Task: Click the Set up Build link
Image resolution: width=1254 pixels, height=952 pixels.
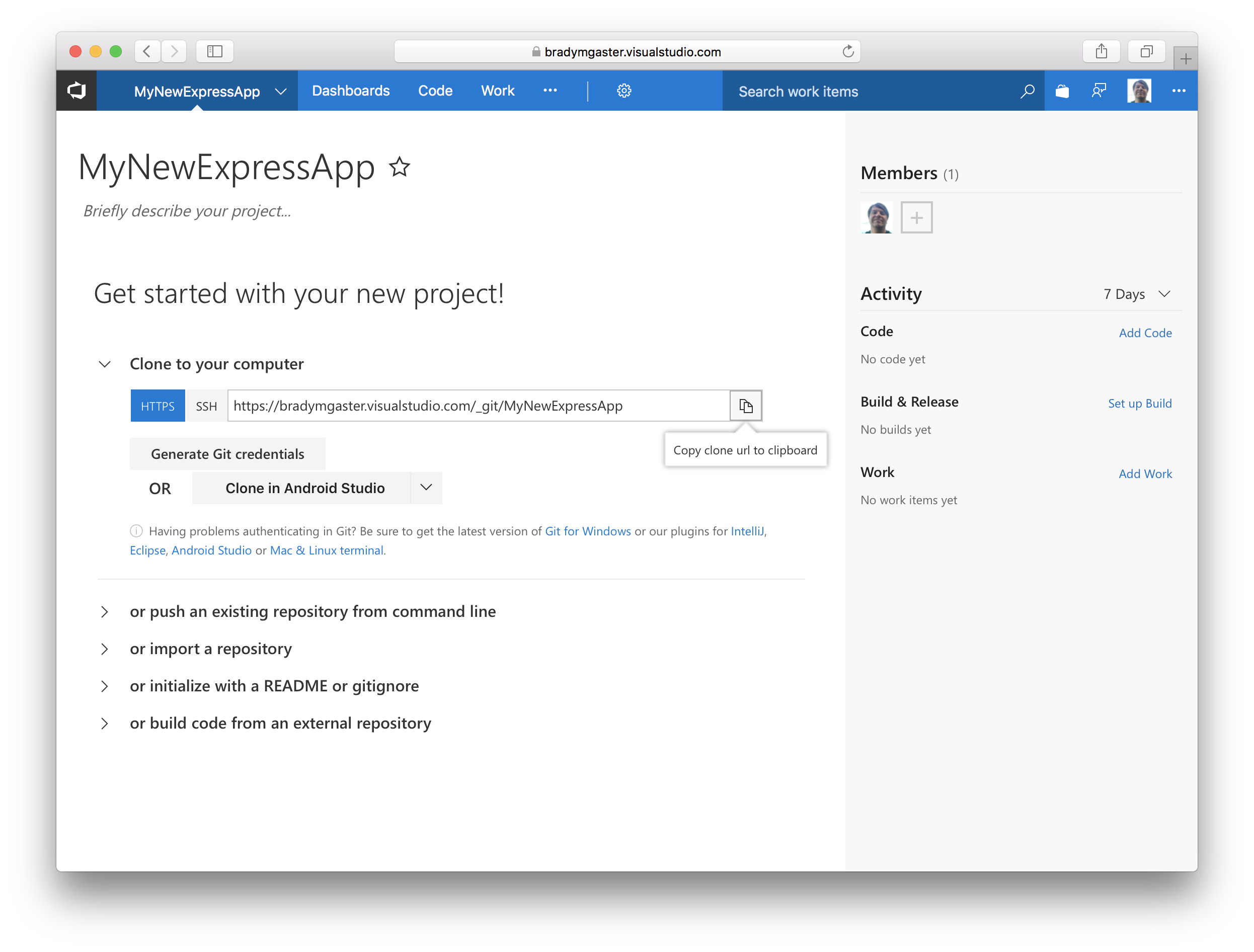Action: coord(1139,403)
